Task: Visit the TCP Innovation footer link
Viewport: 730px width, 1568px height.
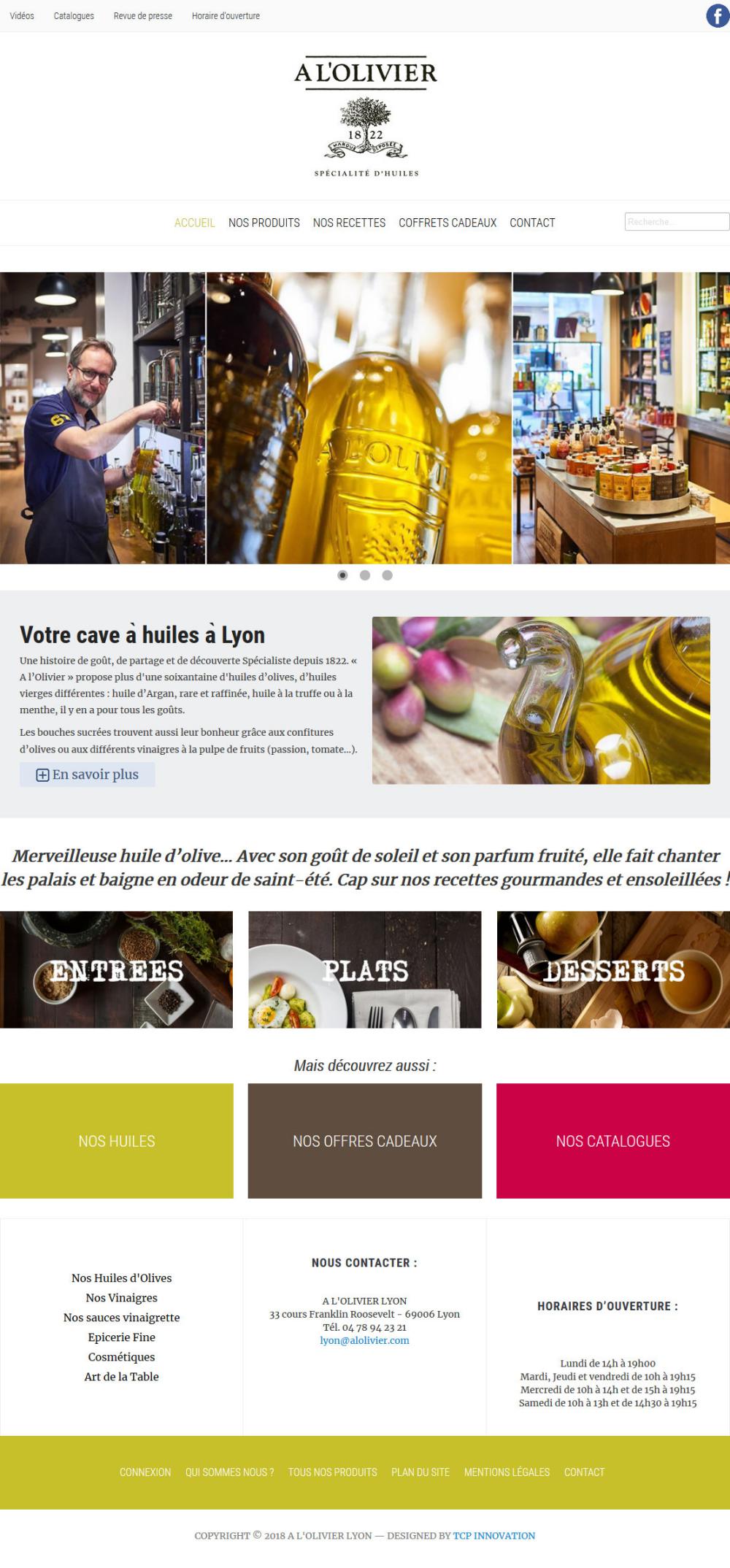Action: [494, 1536]
